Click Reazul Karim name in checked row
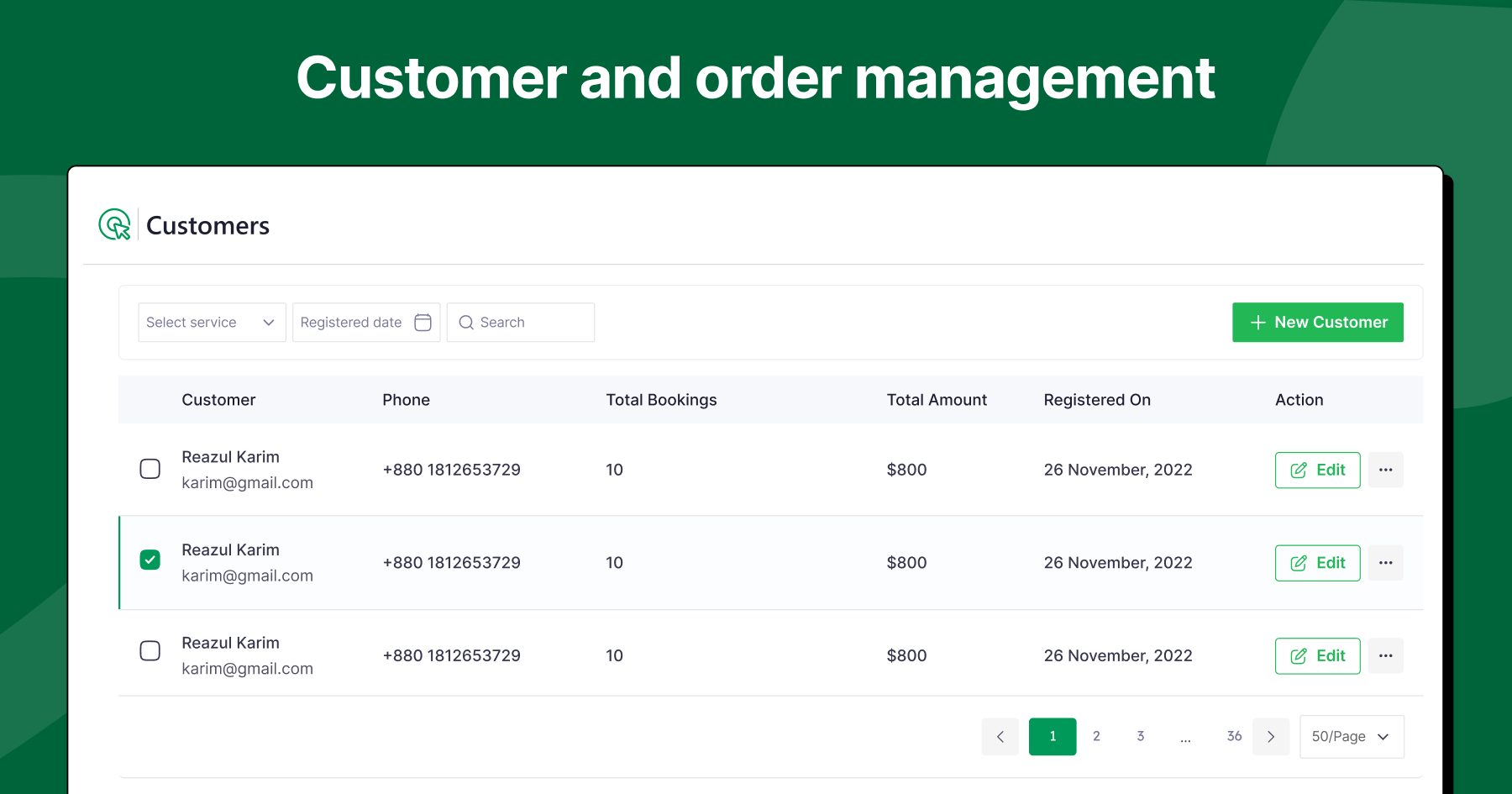The image size is (1512, 794). click(231, 549)
